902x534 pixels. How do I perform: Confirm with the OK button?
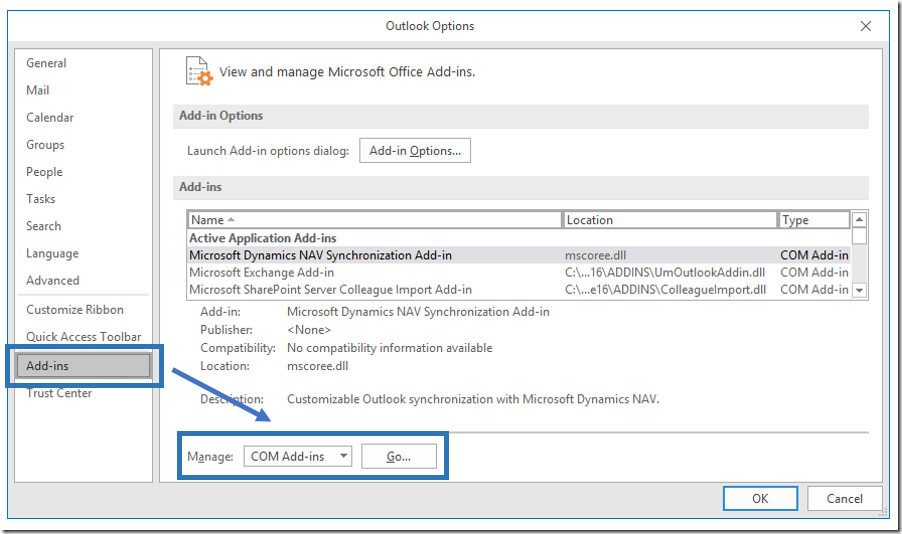pos(760,498)
